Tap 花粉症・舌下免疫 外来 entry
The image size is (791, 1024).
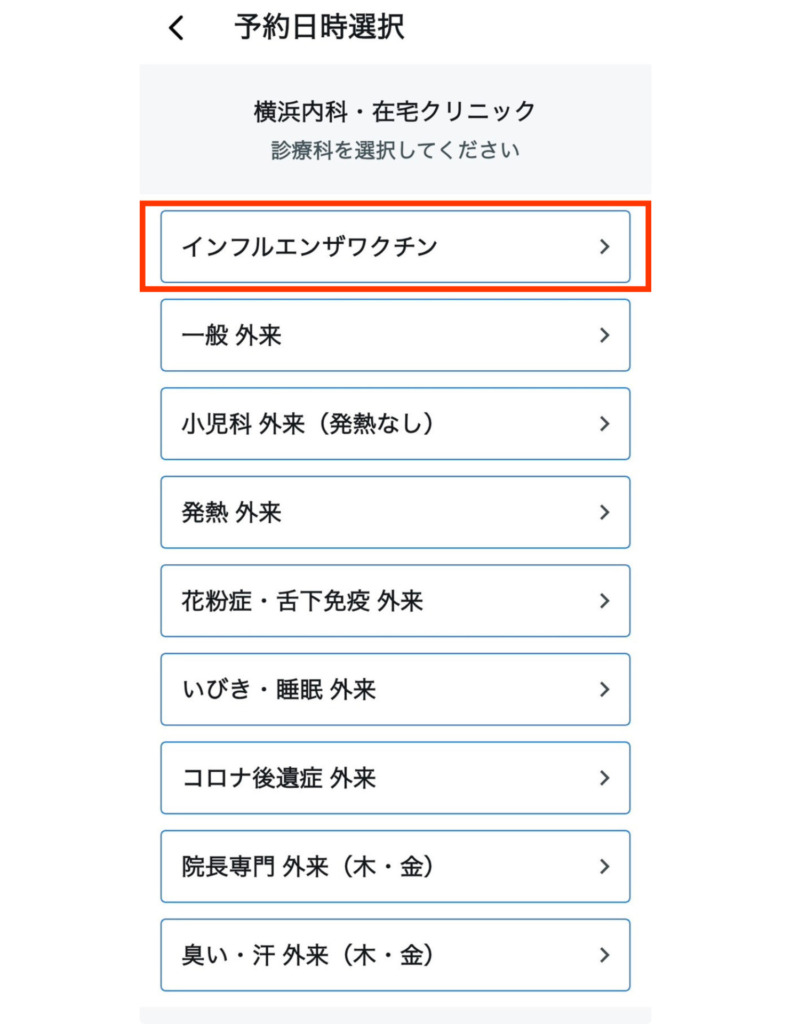coord(394,601)
